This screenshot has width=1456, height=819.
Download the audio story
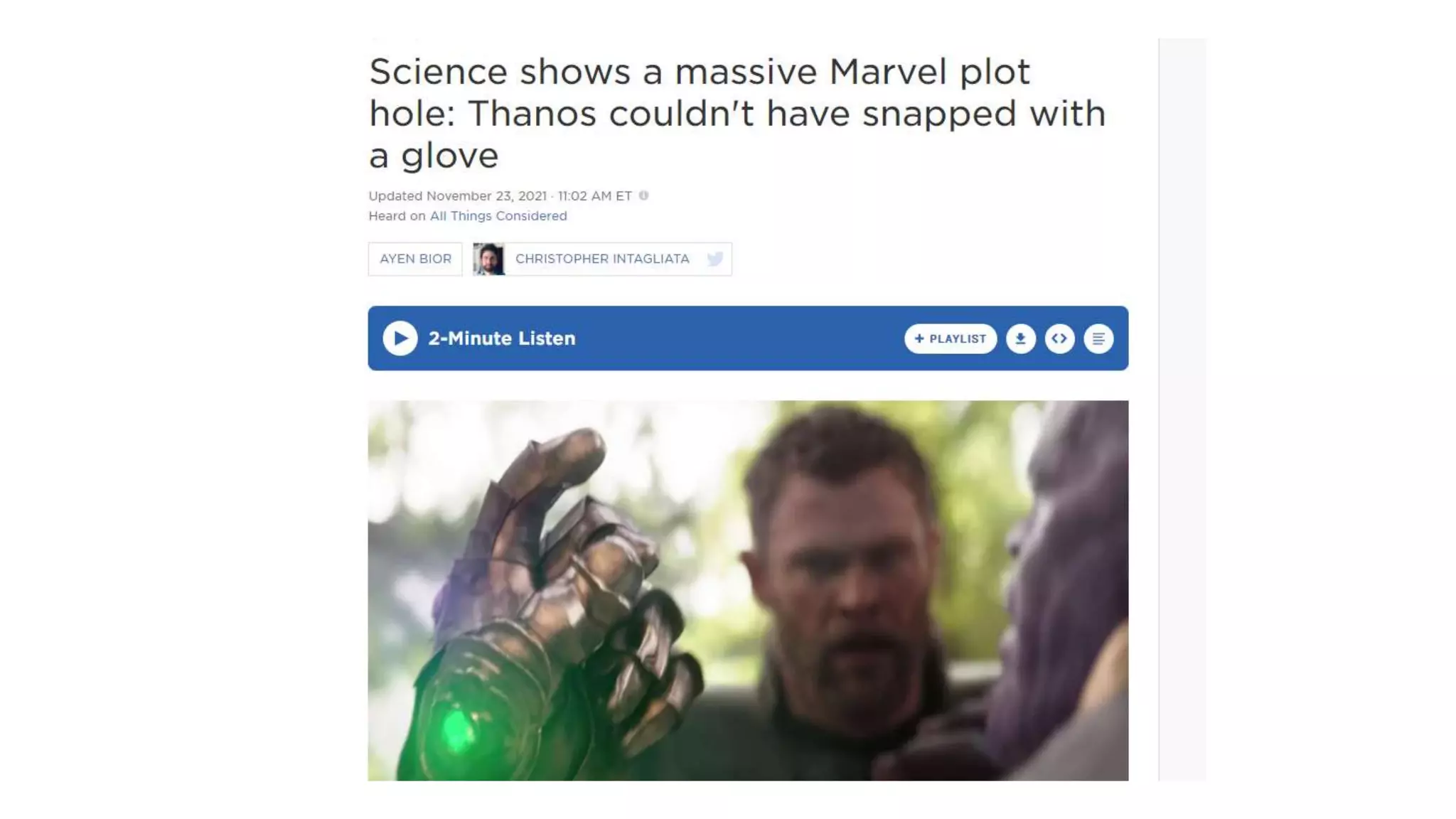click(x=1020, y=338)
